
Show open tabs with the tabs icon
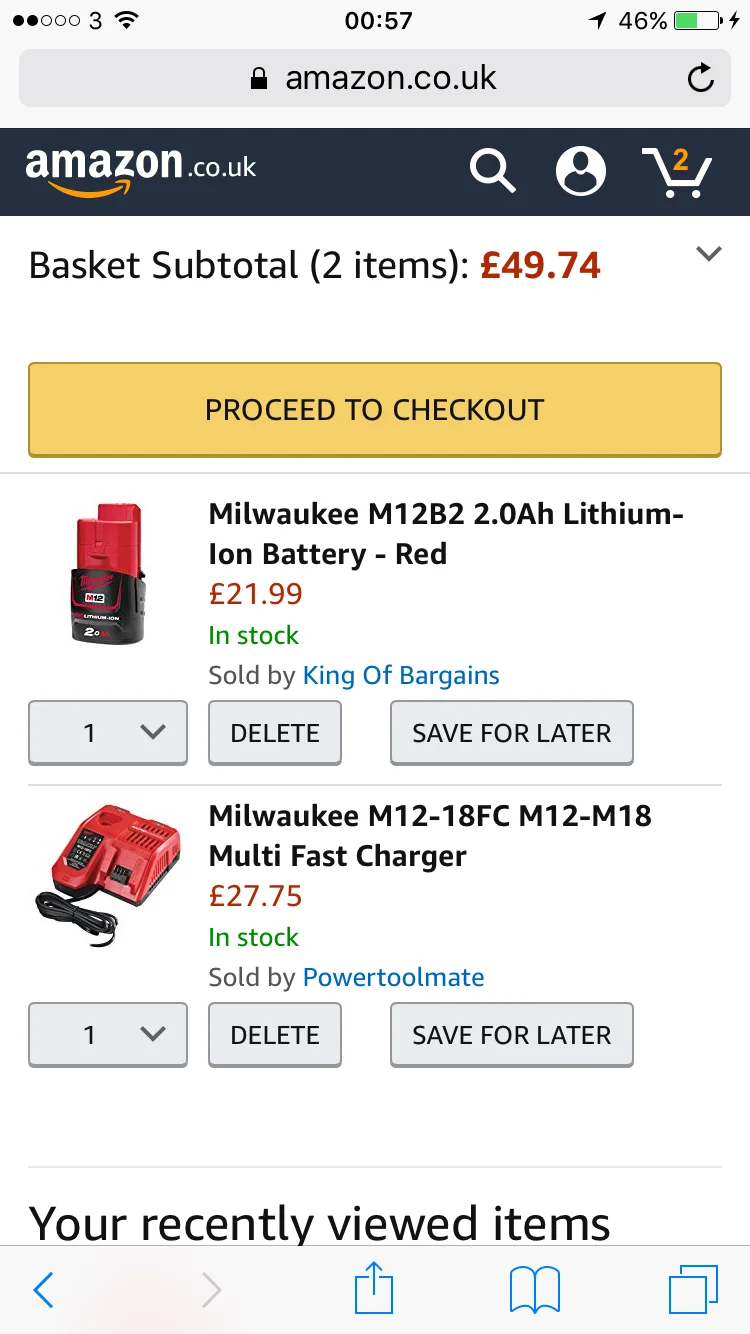click(693, 1289)
